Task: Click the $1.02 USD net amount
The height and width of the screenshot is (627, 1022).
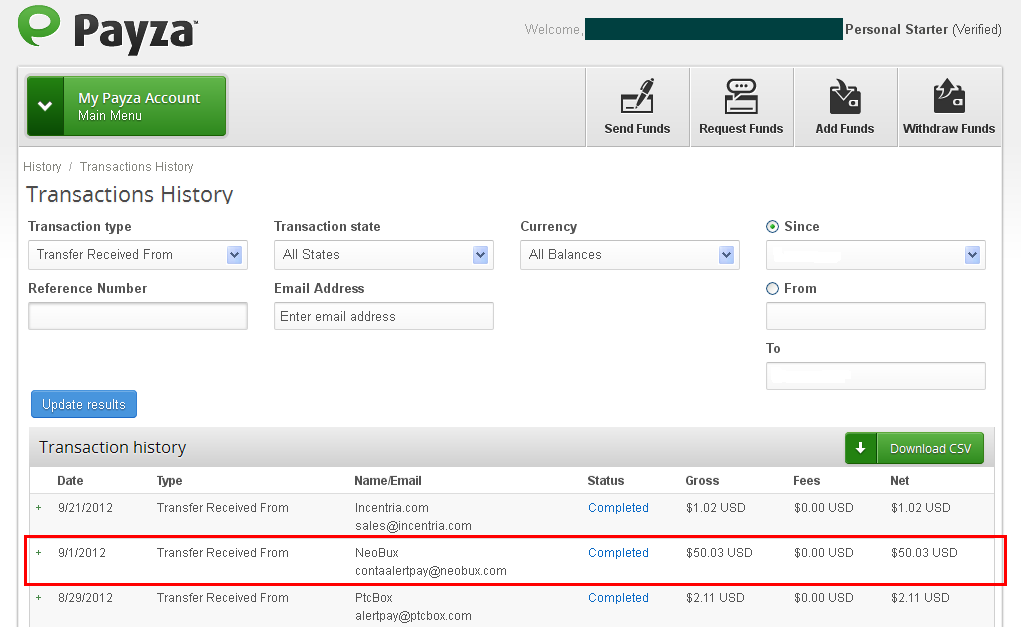Action: pos(920,508)
